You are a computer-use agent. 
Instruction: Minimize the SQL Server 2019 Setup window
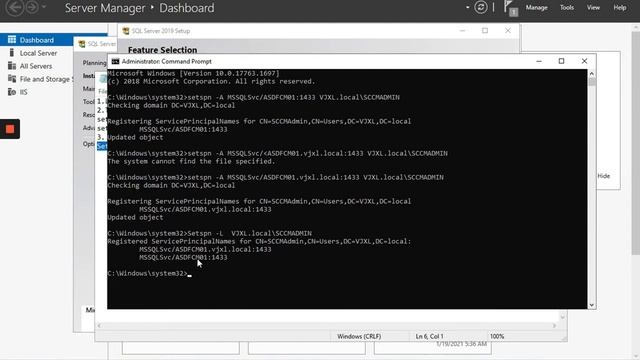(462, 31)
